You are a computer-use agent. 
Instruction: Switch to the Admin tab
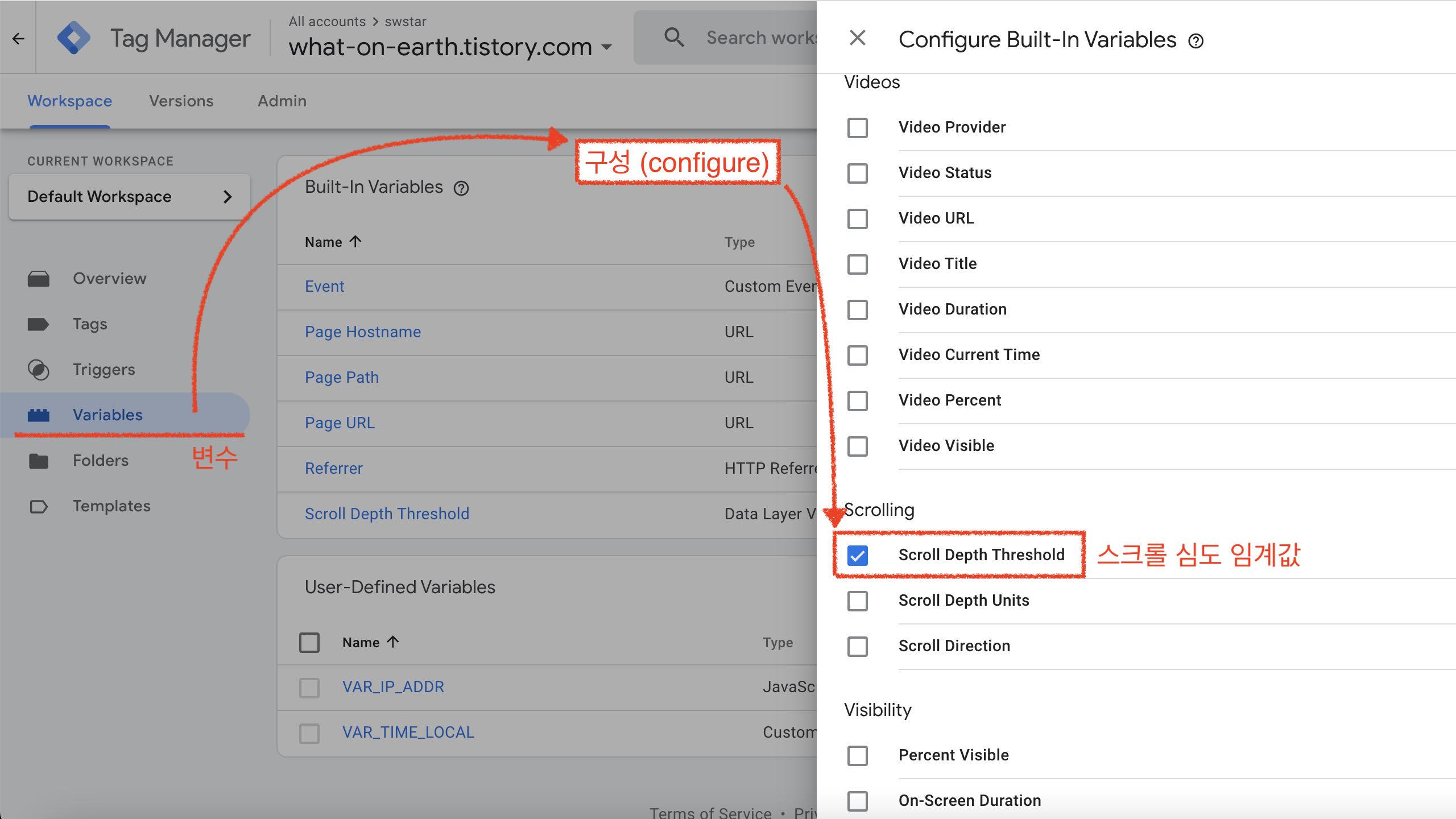click(x=282, y=101)
